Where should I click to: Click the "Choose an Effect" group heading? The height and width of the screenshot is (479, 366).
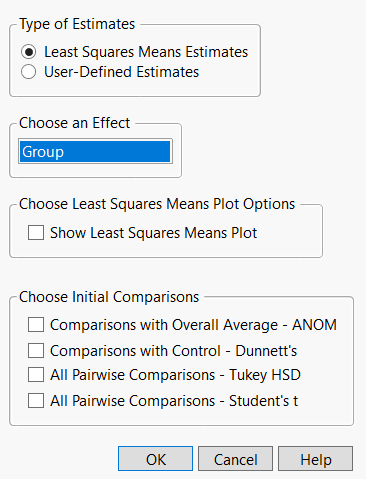pyautogui.click(x=75, y=123)
